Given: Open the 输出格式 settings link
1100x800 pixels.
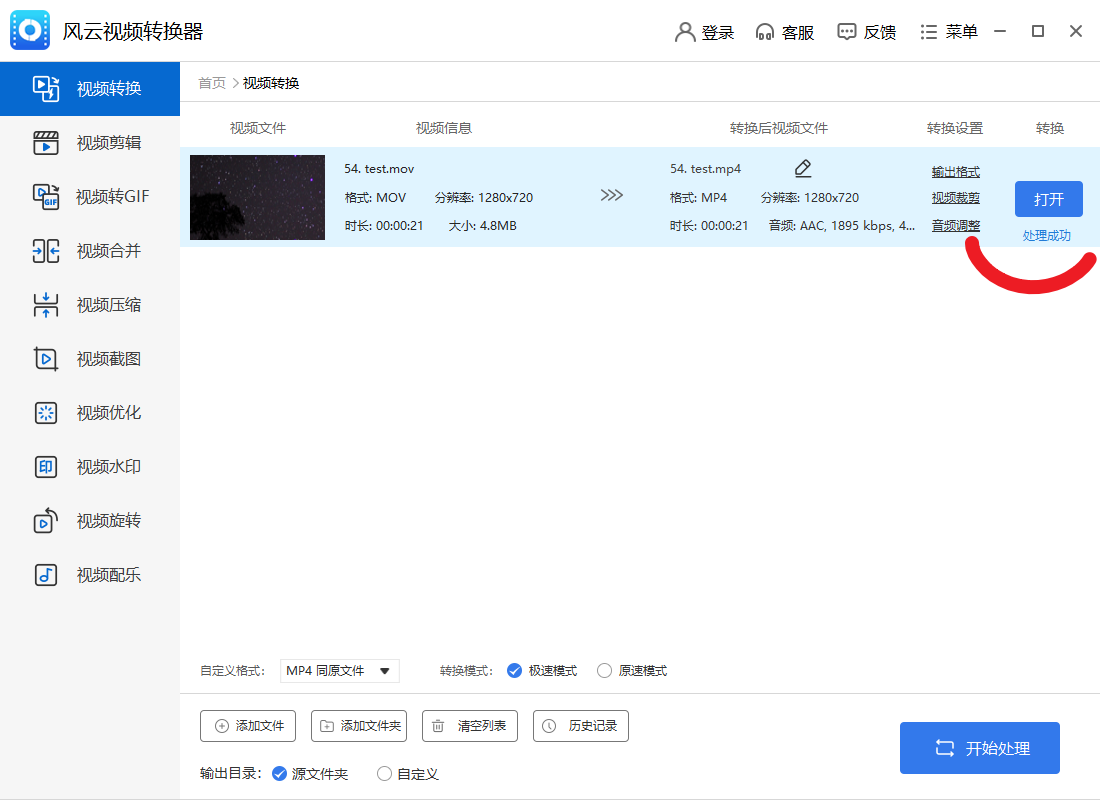Looking at the screenshot, I should coord(955,172).
